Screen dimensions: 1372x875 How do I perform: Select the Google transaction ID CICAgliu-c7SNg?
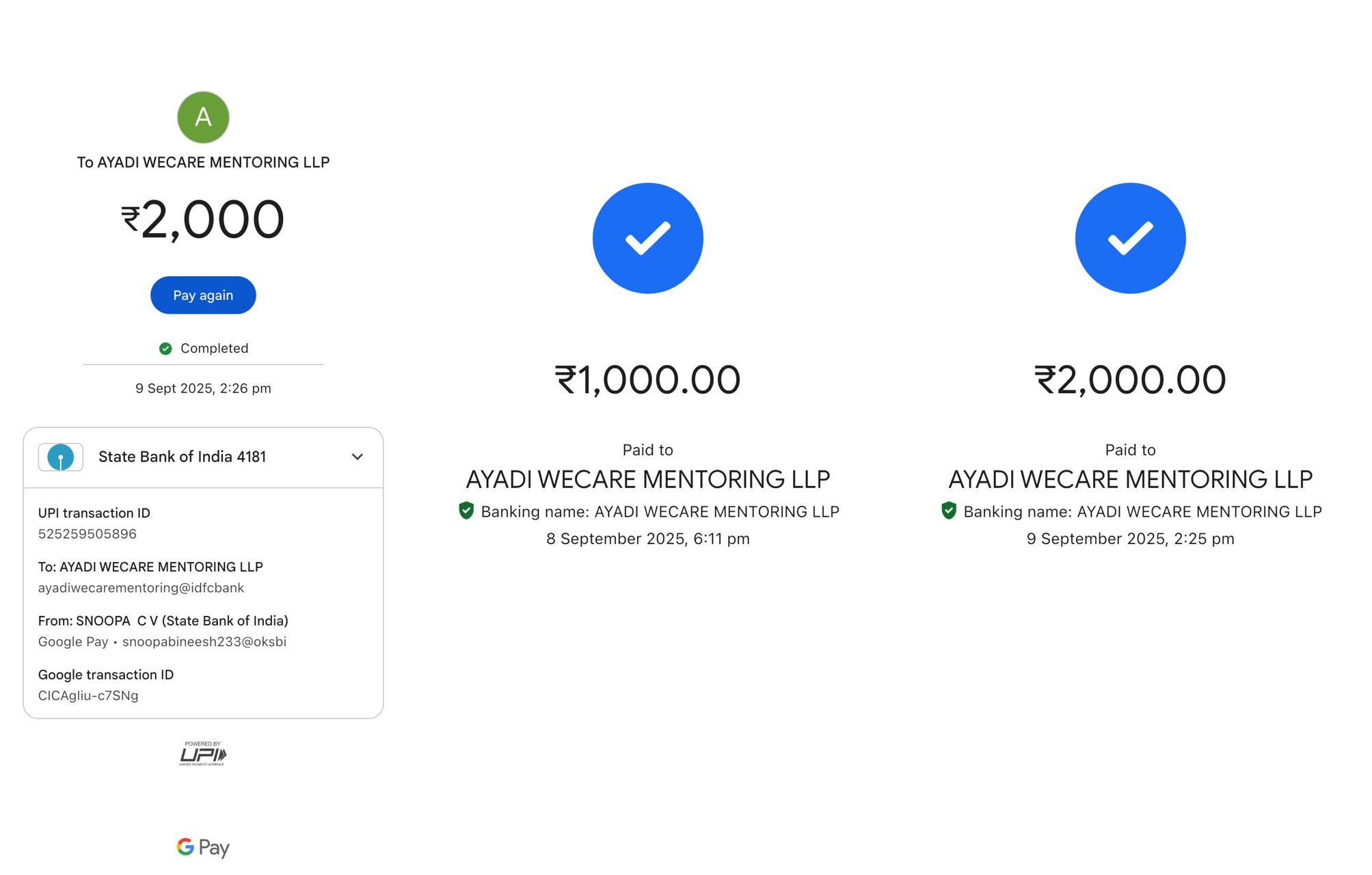88,696
